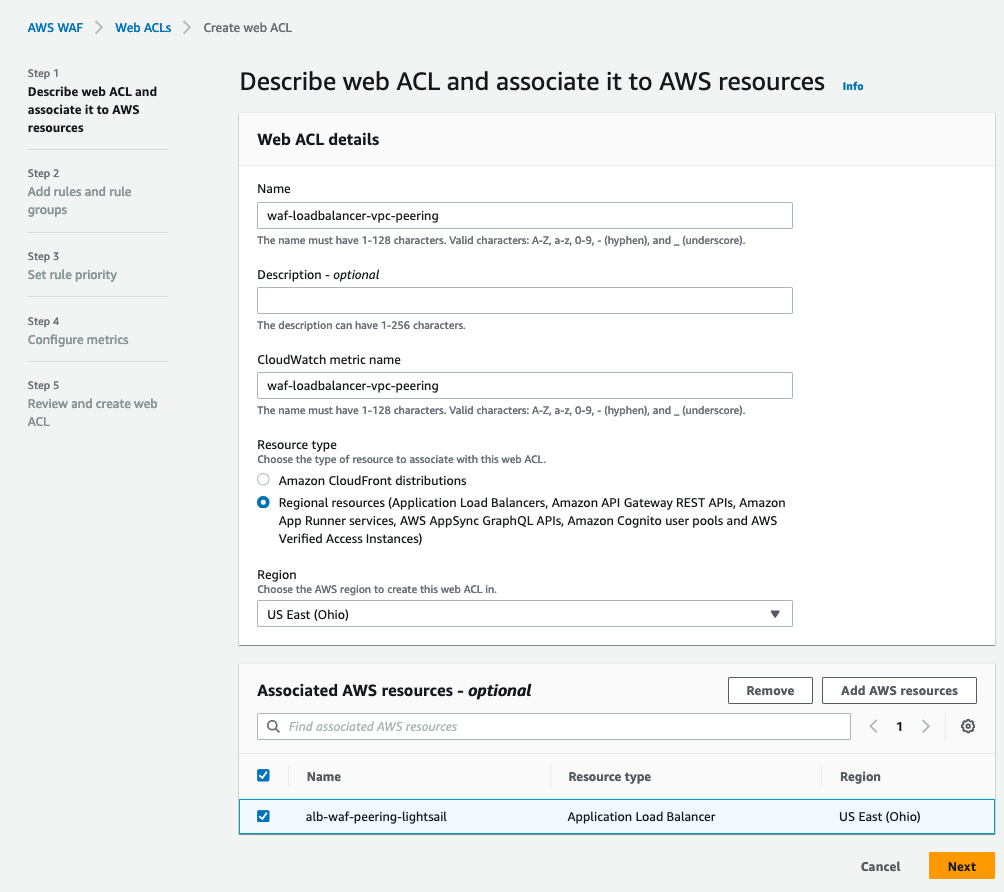Screen dimensions: 1004x892
Task: Remove the selected associated resource
Action: 770,690
